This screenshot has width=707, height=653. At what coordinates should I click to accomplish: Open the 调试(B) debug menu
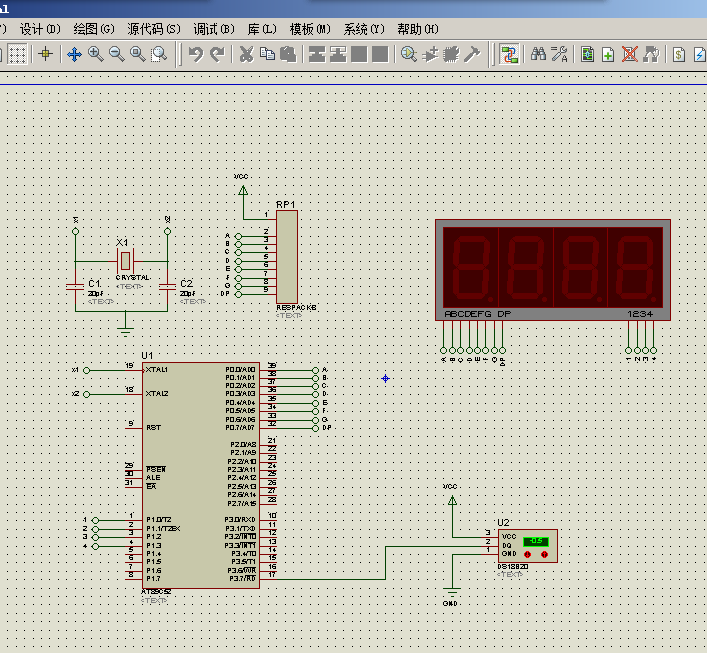214,29
